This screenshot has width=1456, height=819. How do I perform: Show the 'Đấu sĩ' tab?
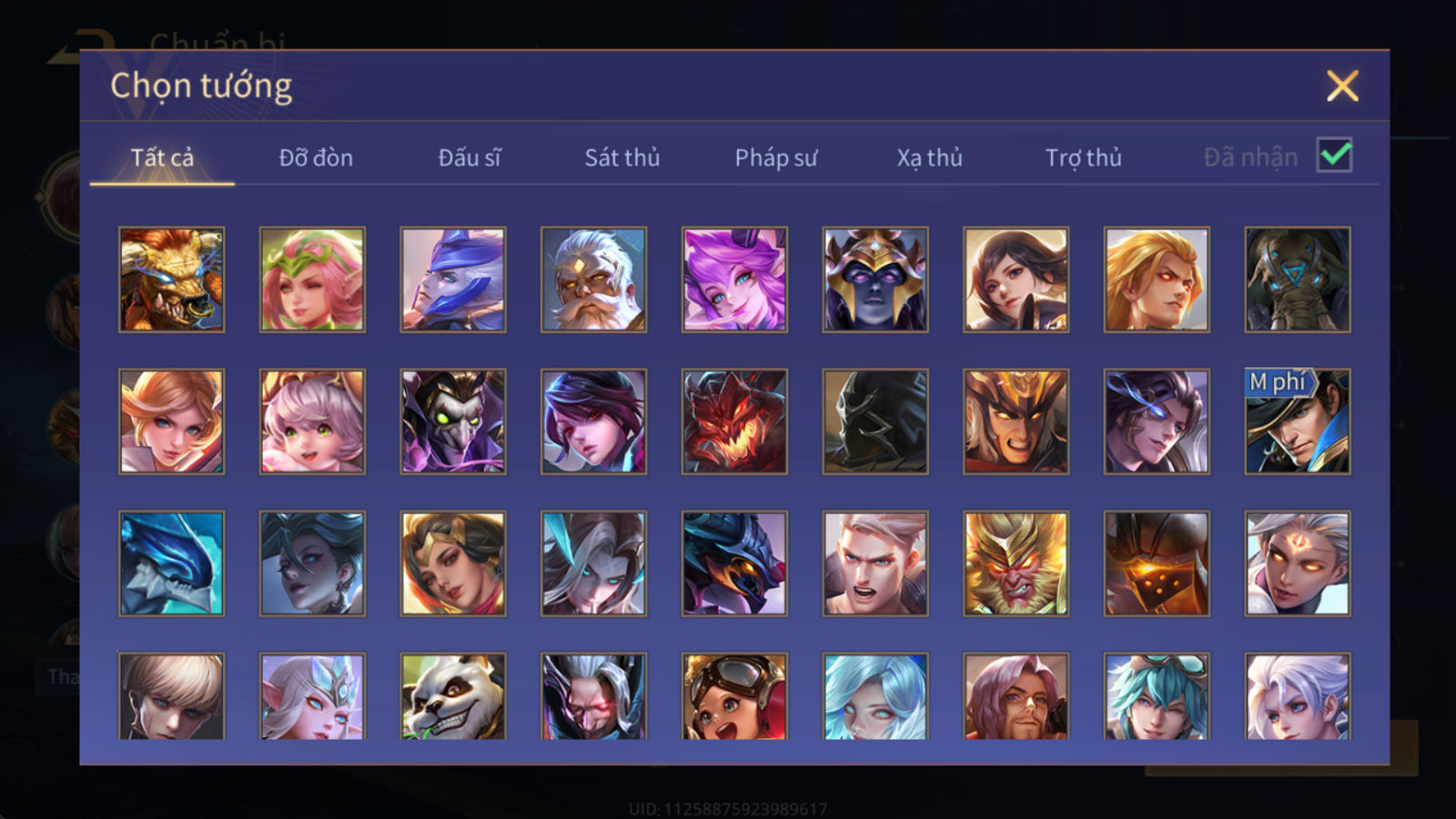click(x=470, y=157)
